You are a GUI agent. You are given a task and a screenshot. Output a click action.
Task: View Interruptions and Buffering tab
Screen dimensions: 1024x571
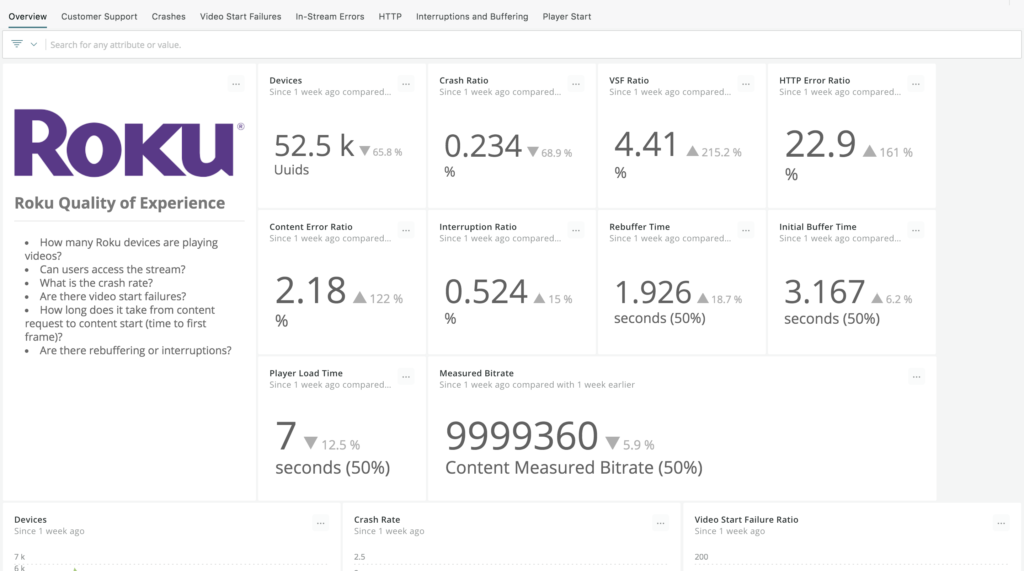(472, 16)
